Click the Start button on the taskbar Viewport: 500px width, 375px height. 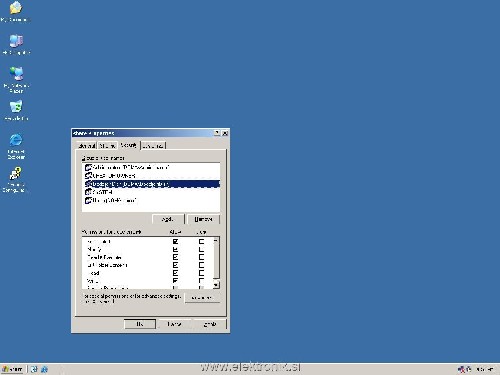pyautogui.click(x=12, y=369)
